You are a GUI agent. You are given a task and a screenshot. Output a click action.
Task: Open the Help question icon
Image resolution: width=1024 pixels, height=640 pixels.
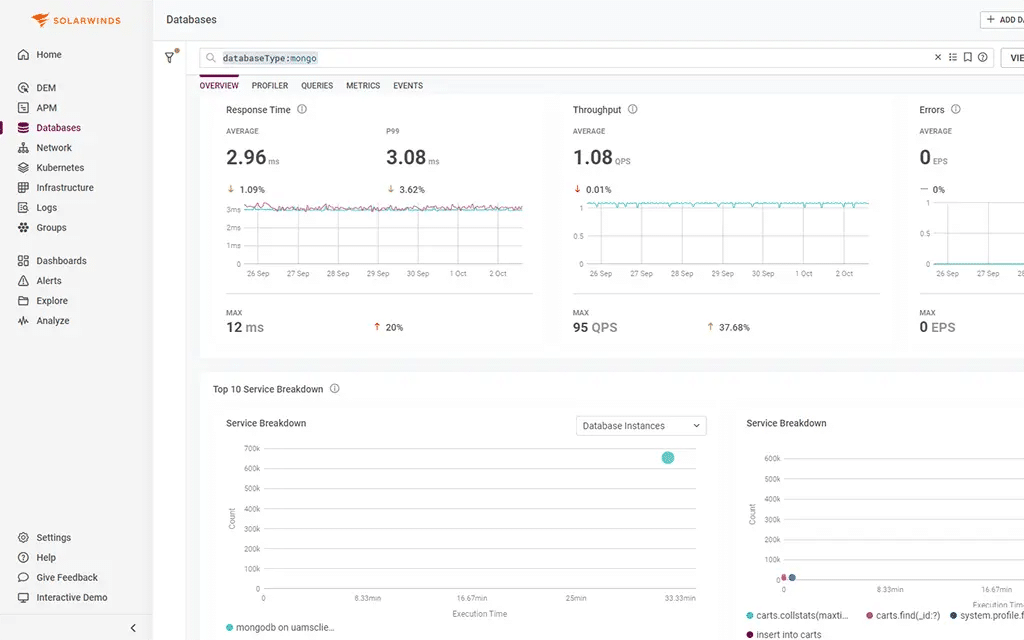(x=24, y=558)
